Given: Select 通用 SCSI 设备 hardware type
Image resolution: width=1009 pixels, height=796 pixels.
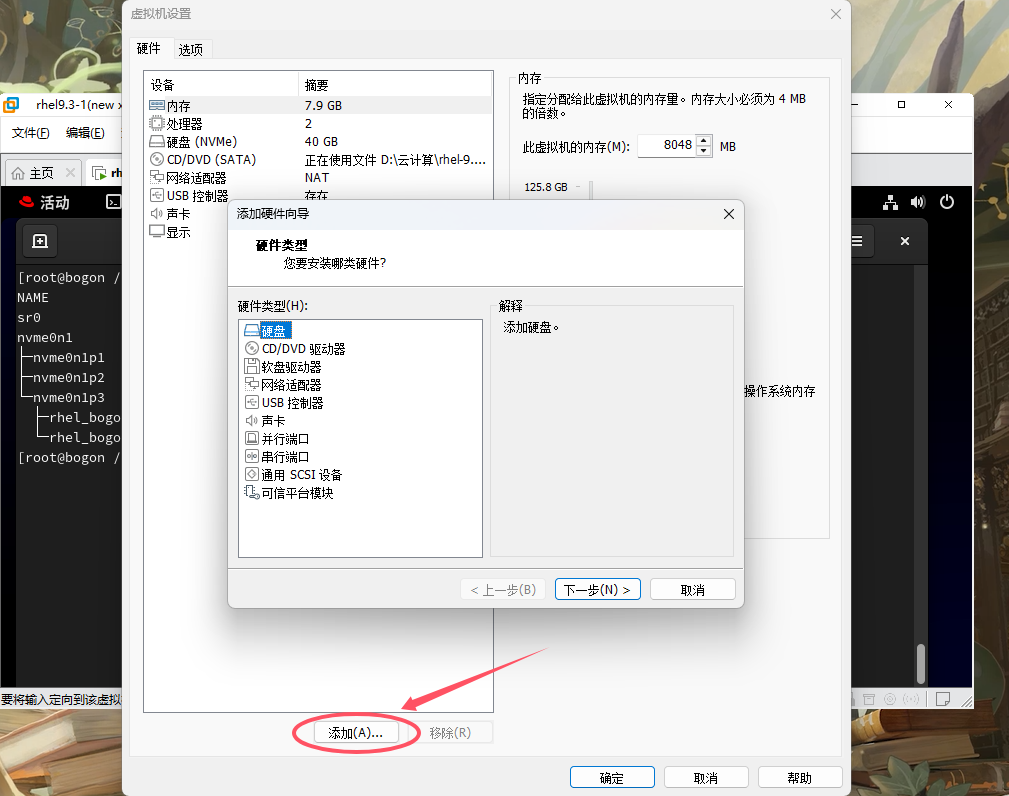Looking at the screenshot, I should (x=301, y=474).
